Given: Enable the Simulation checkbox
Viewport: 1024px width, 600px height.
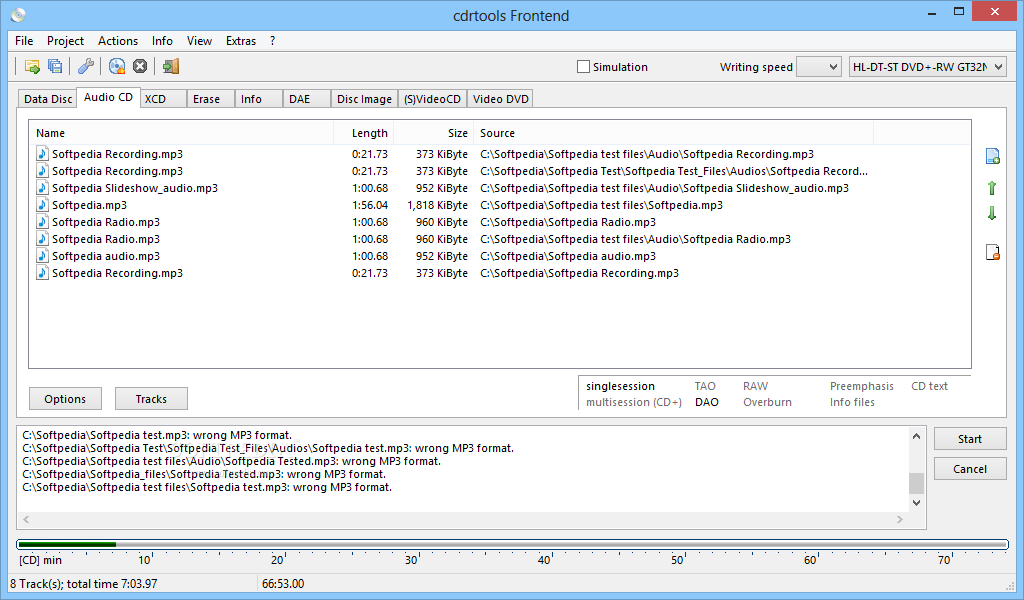Looking at the screenshot, I should tap(583, 67).
